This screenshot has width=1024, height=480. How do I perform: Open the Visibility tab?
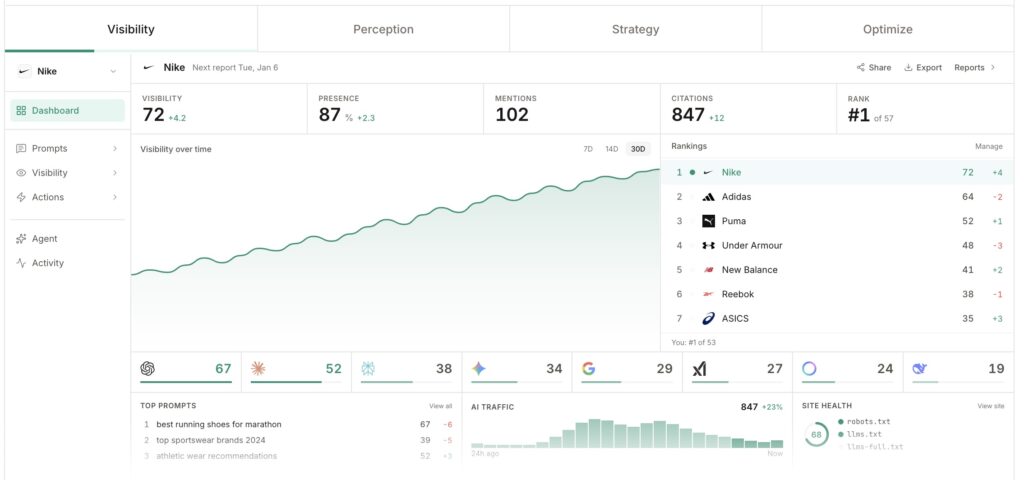pyautogui.click(x=131, y=29)
